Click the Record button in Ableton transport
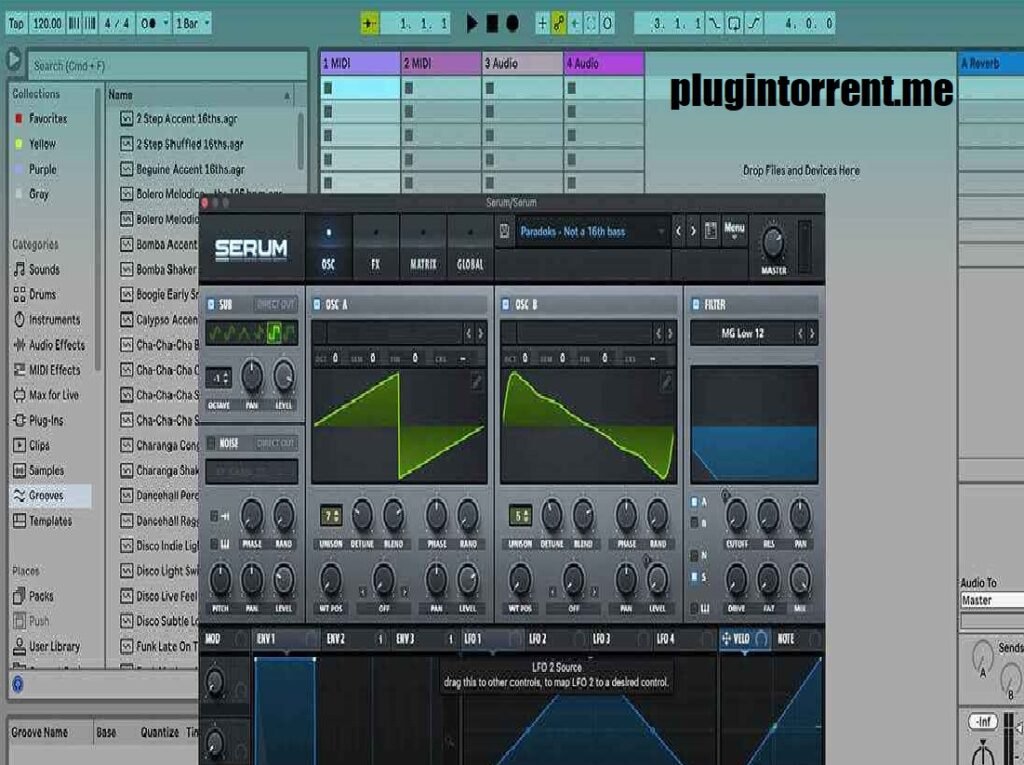 tap(513, 24)
